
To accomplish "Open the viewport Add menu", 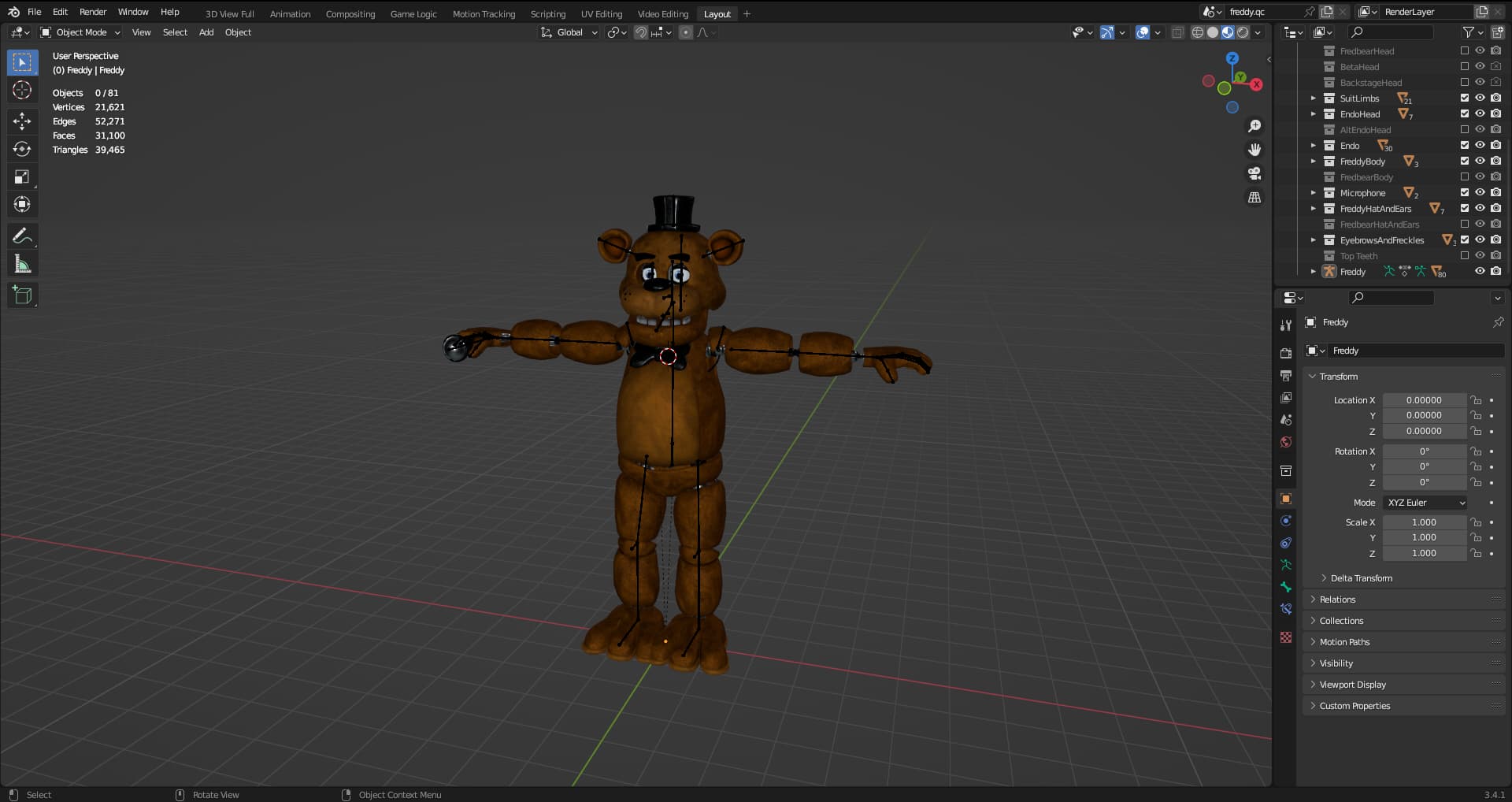I will coord(206,32).
